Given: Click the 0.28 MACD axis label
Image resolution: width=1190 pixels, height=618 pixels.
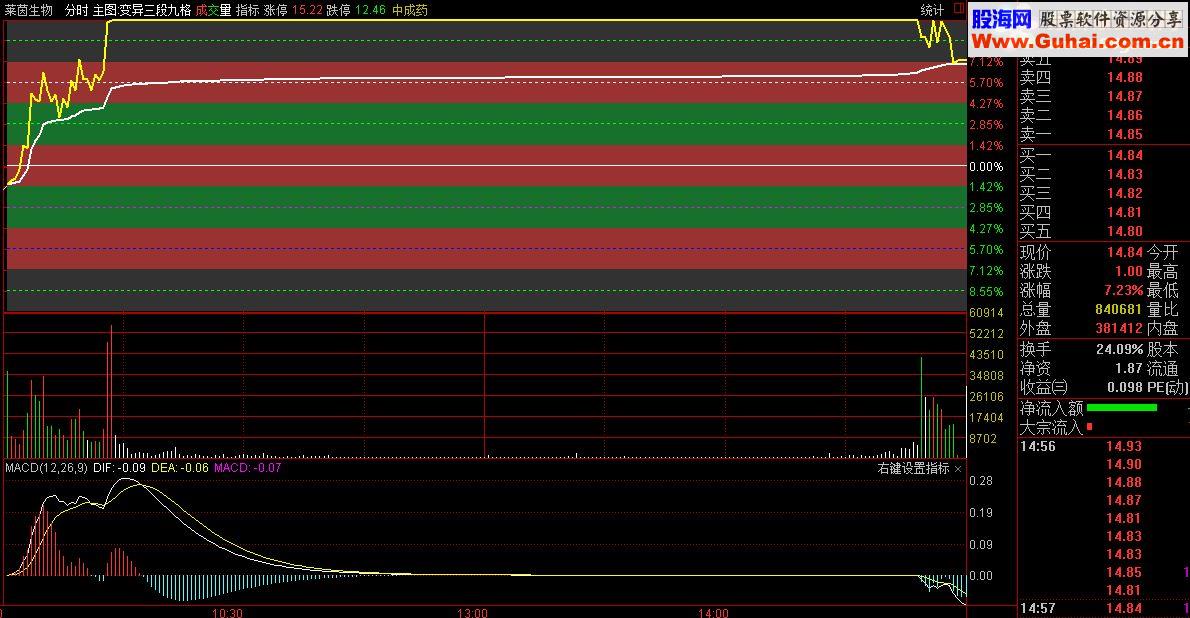Looking at the screenshot, I should [x=981, y=481].
